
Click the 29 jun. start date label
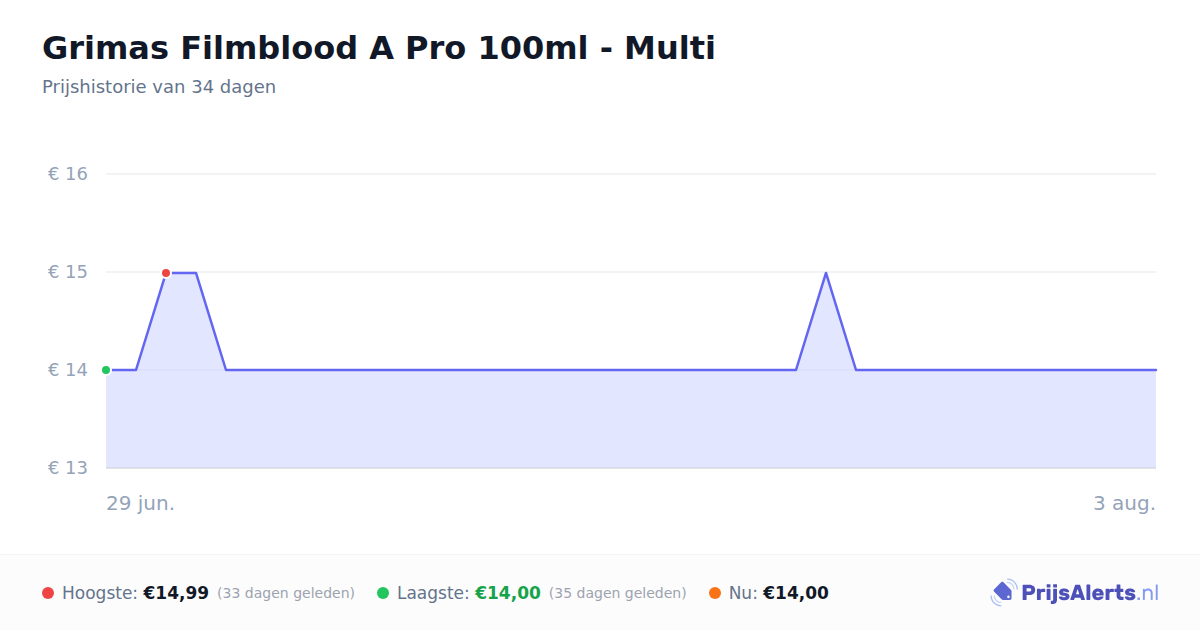[x=141, y=504]
